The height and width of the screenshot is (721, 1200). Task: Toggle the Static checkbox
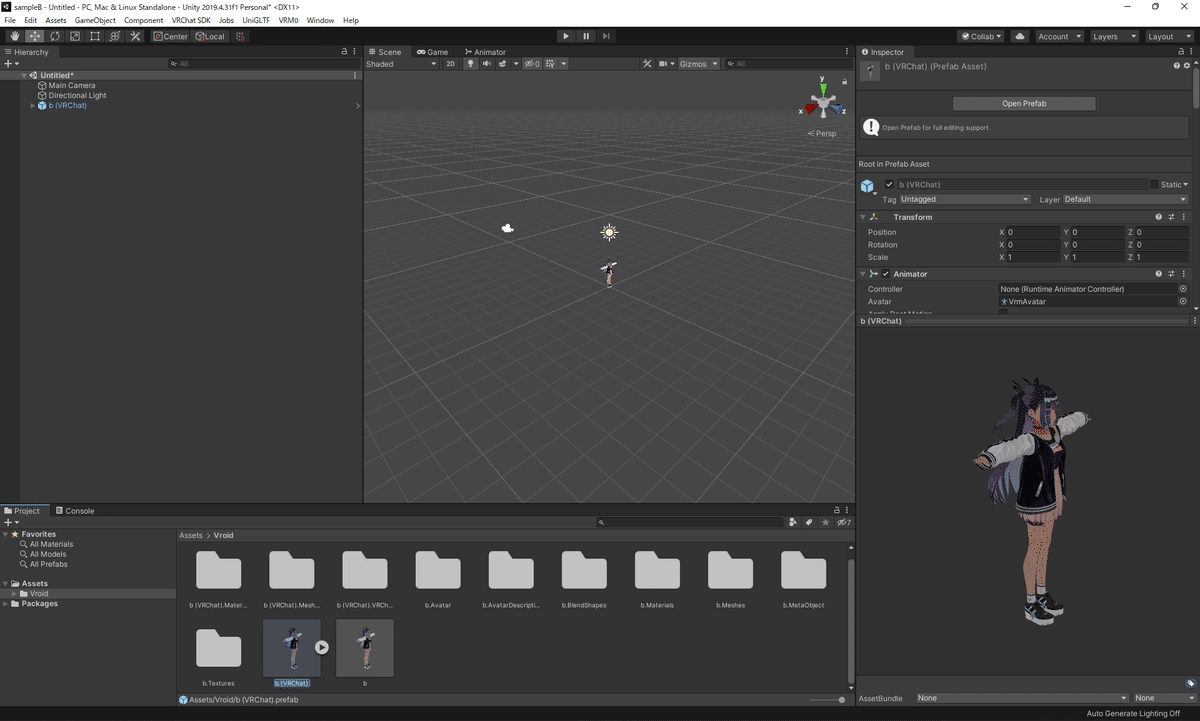click(x=1154, y=185)
